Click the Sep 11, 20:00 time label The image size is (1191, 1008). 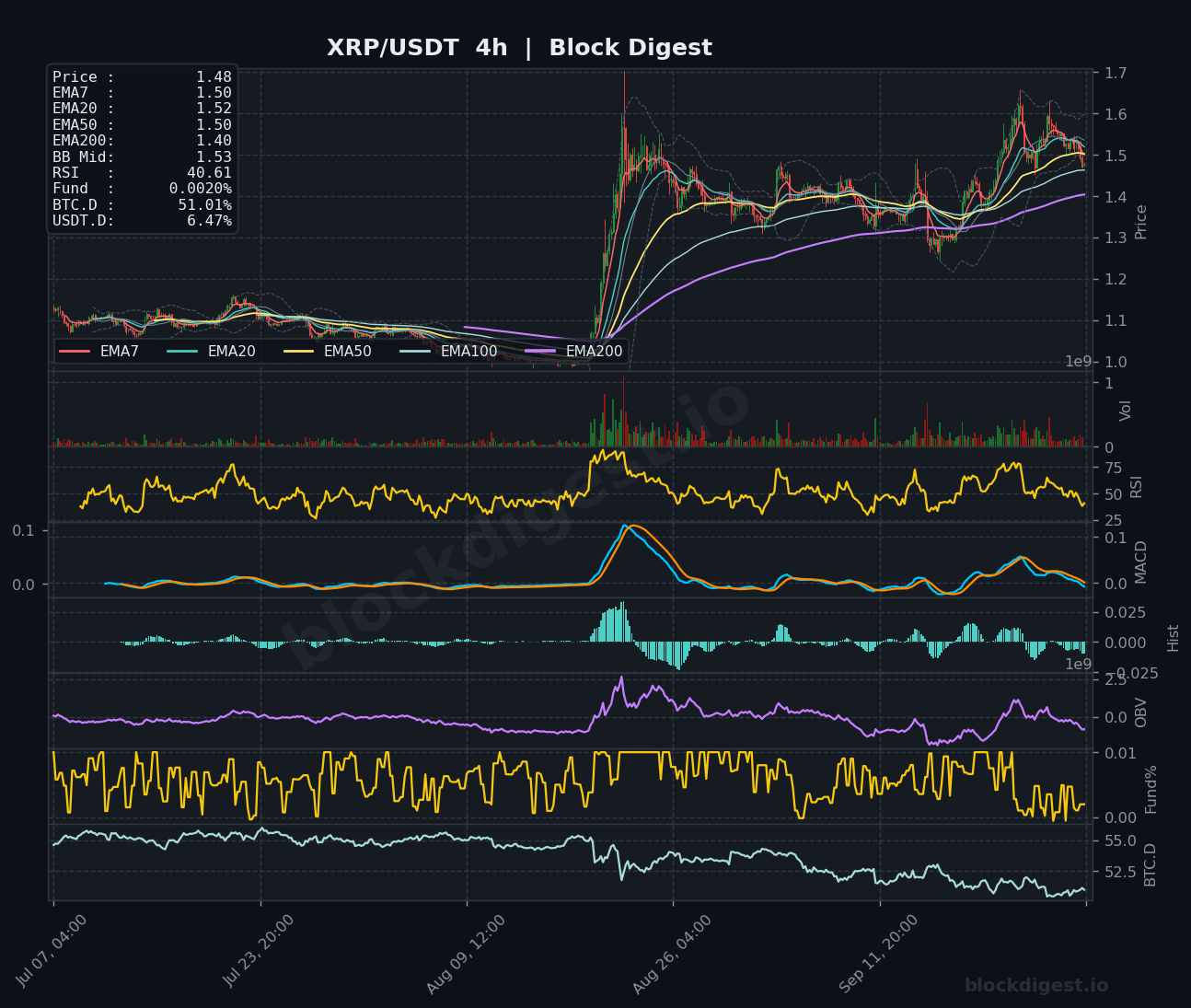point(878,954)
